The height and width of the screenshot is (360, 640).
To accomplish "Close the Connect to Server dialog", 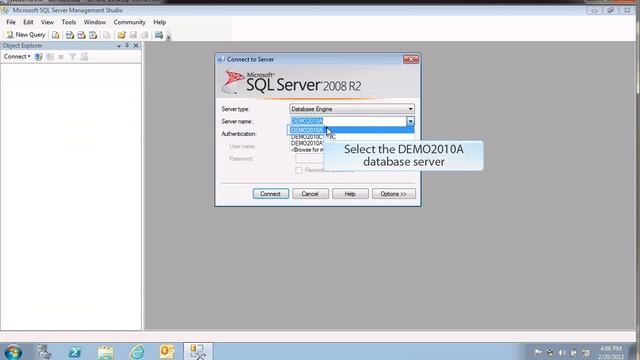I will click(411, 60).
